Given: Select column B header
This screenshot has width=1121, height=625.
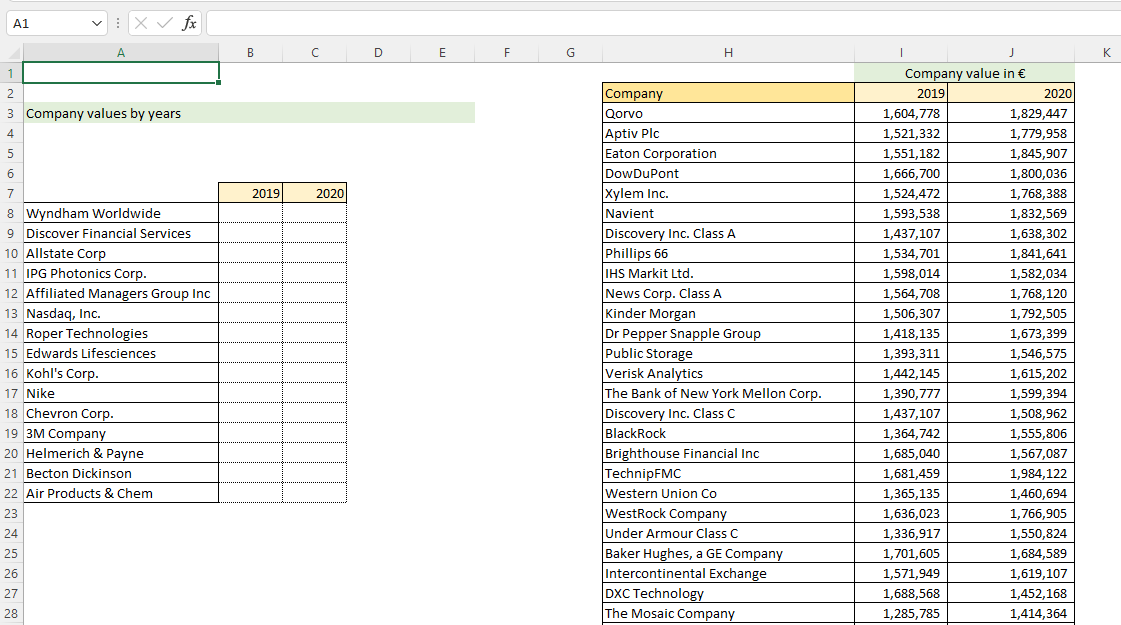Looking at the screenshot, I should (250, 53).
